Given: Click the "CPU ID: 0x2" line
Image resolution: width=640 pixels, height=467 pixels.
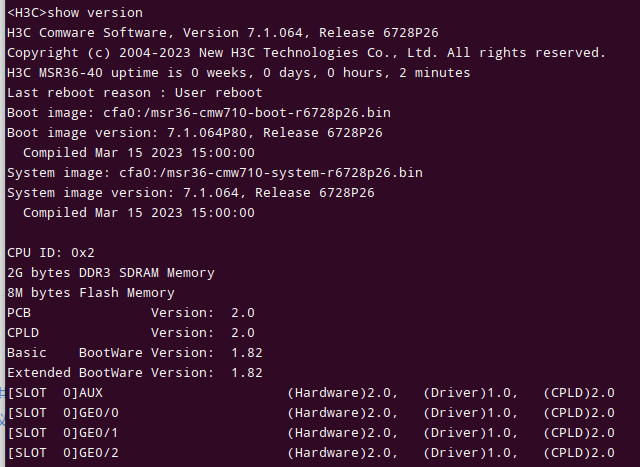Looking at the screenshot, I should [50, 252].
